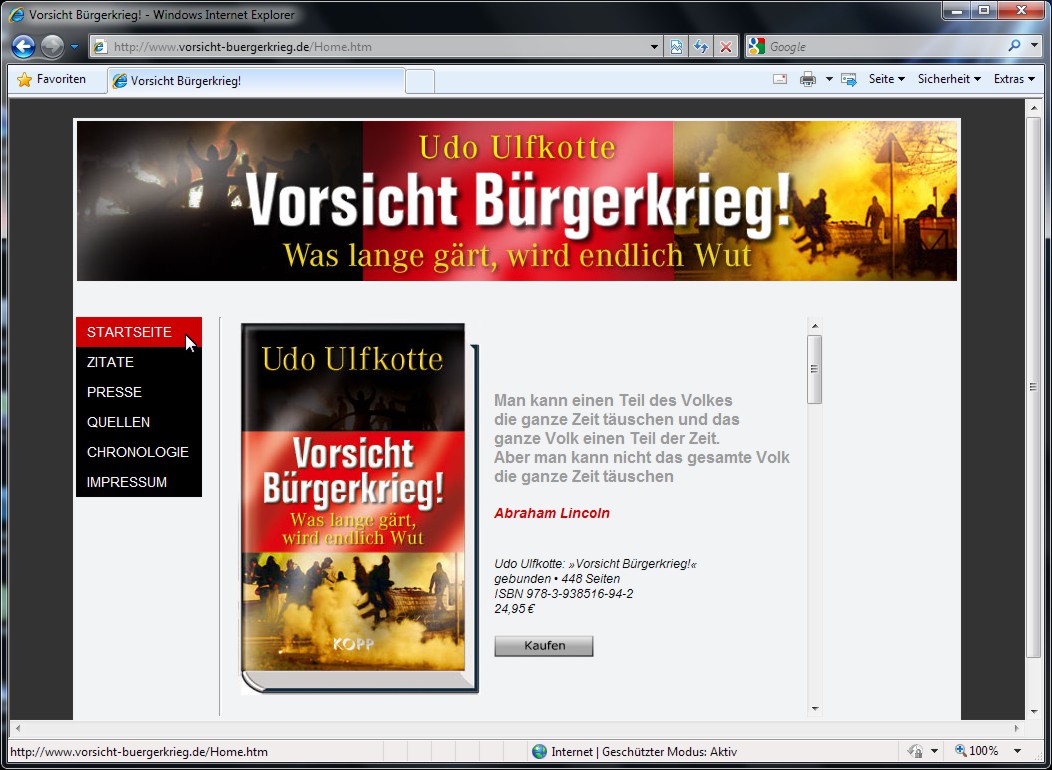1052x770 pixels.
Task: Click the feeds/web slice toolbar icon
Action: coord(849,79)
